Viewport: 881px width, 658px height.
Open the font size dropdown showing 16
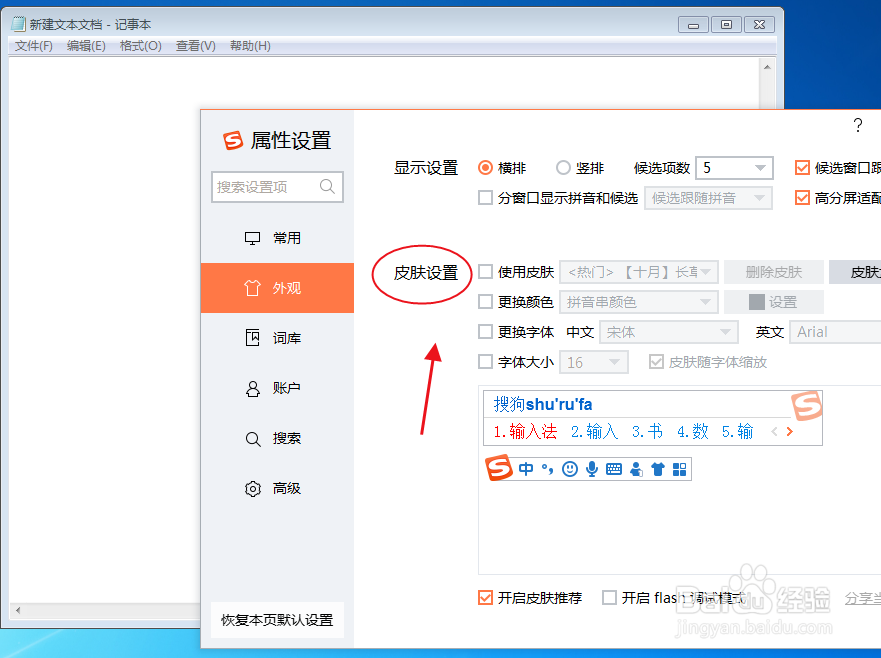click(594, 362)
